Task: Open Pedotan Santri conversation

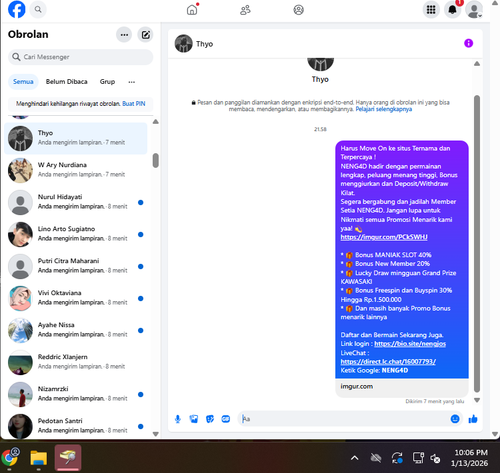Action: click(x=76, y=426)
